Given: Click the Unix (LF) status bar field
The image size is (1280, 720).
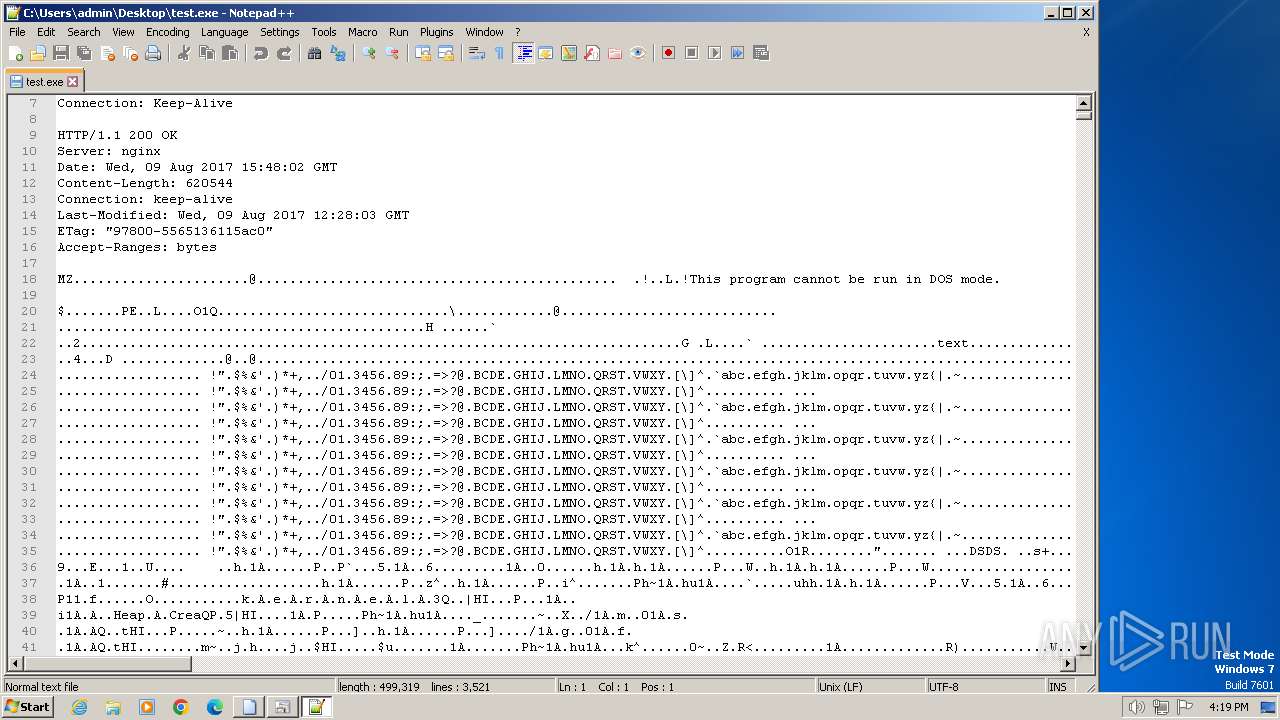Looking at the screenshot, I should 871,687.
